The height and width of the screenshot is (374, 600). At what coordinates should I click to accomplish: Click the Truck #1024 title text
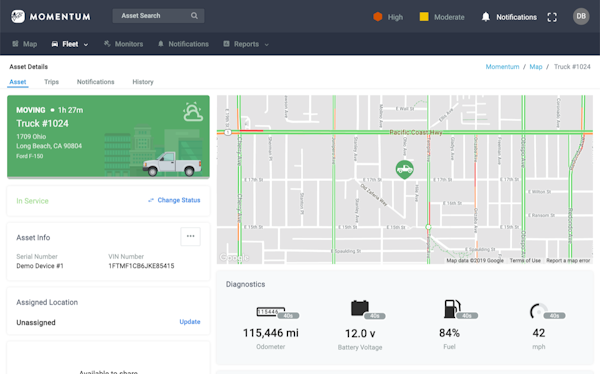(42, 123)
